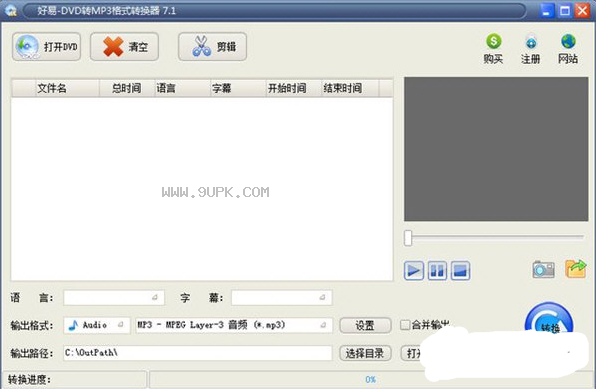The image size is (596, 389).
Task: Clear the file list with 清空
Action: [124, 46]
